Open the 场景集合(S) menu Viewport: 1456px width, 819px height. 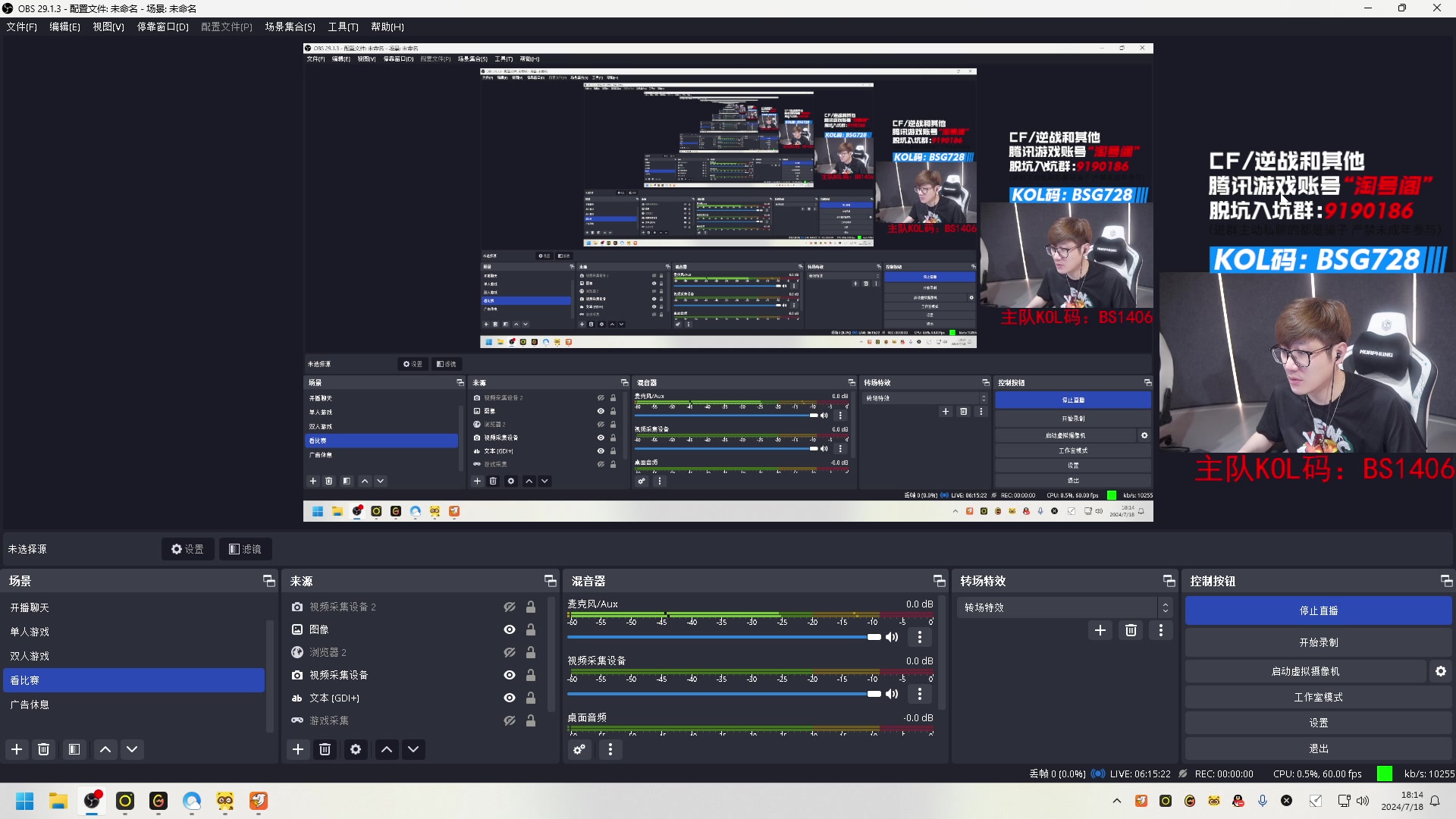pyautogui.click(x=290, y=27)
